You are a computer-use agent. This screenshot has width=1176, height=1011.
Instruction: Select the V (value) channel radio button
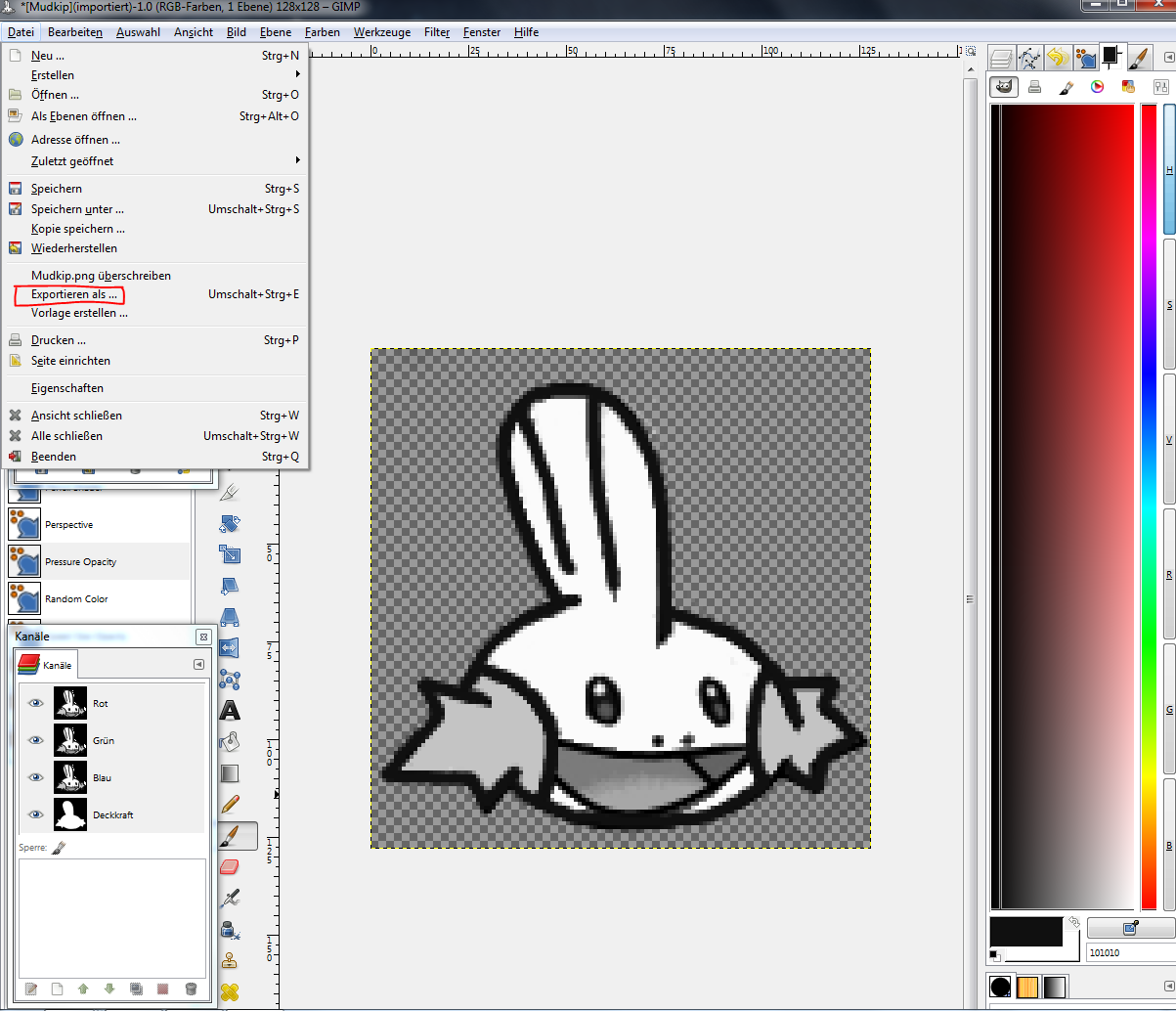click(x=1170, y=439)
